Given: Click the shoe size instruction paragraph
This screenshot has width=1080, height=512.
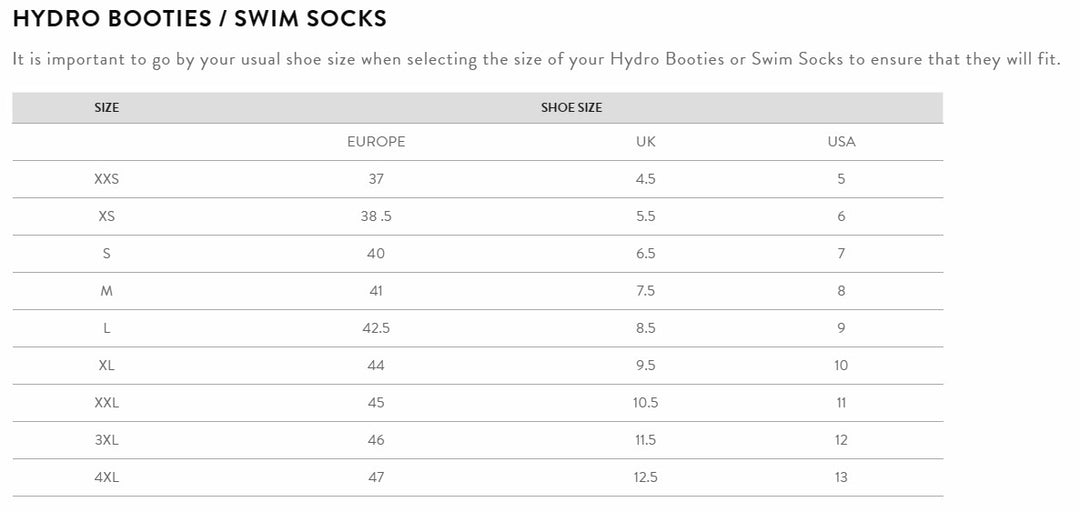Looking at the screenshot, I should pyautogui.click(x=536, y=59).
